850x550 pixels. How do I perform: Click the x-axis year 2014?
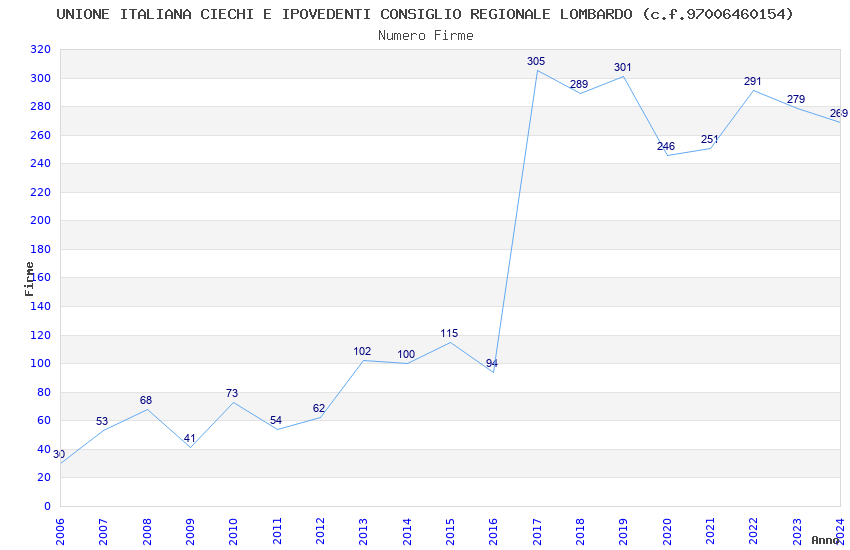[x=407, y=532]
